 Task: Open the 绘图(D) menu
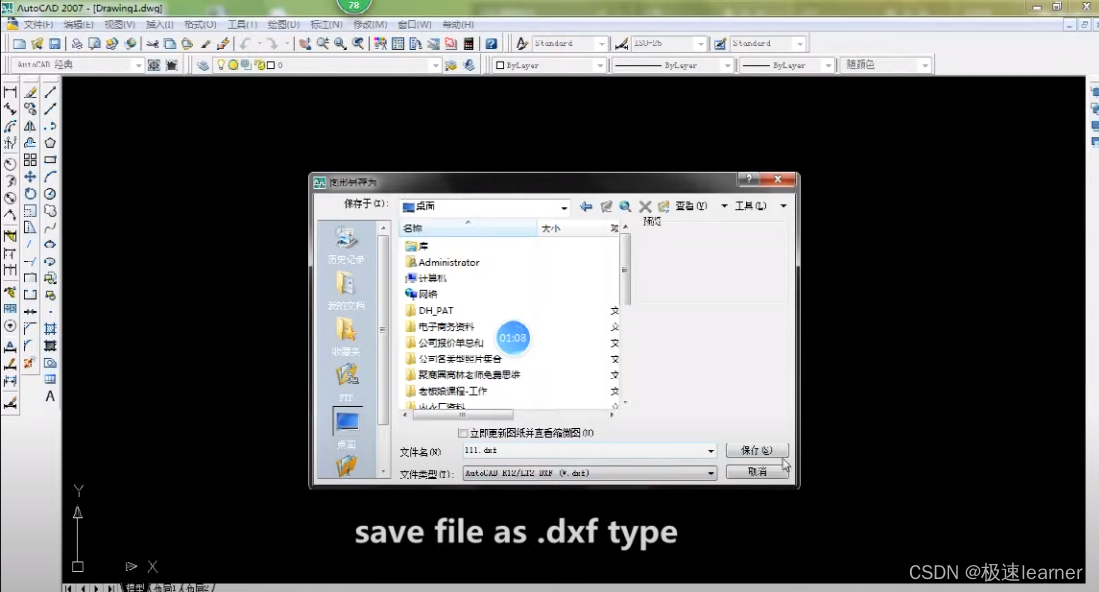283,25
